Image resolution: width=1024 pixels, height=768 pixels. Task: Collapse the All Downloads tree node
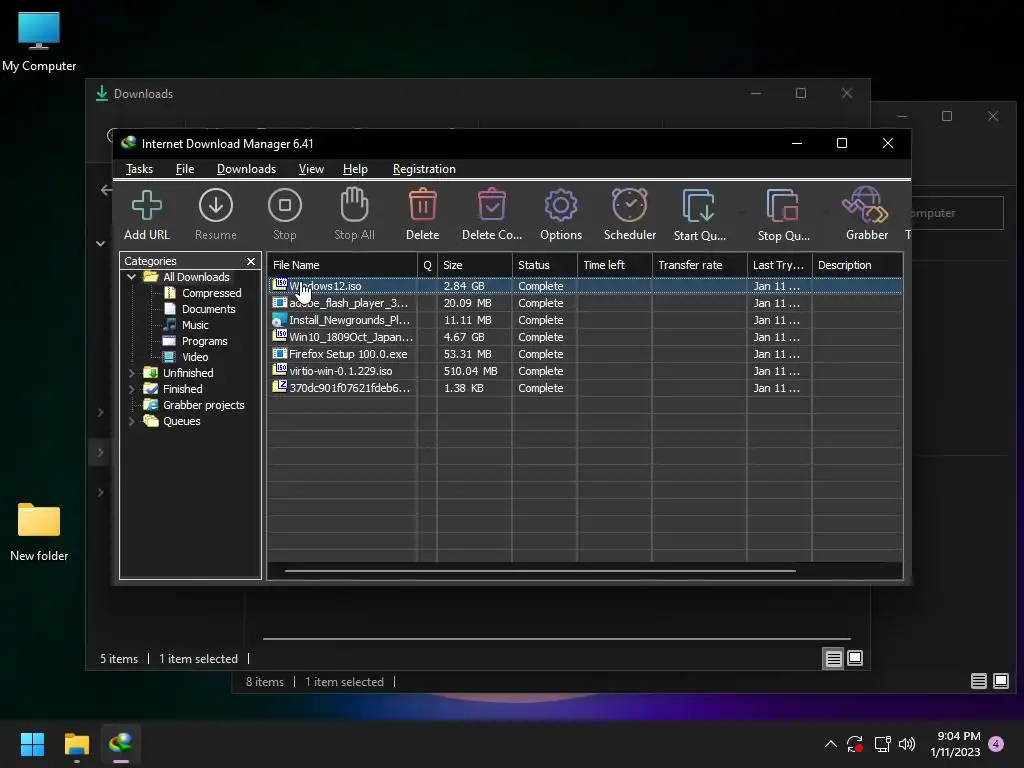click(x=131, y=277)
